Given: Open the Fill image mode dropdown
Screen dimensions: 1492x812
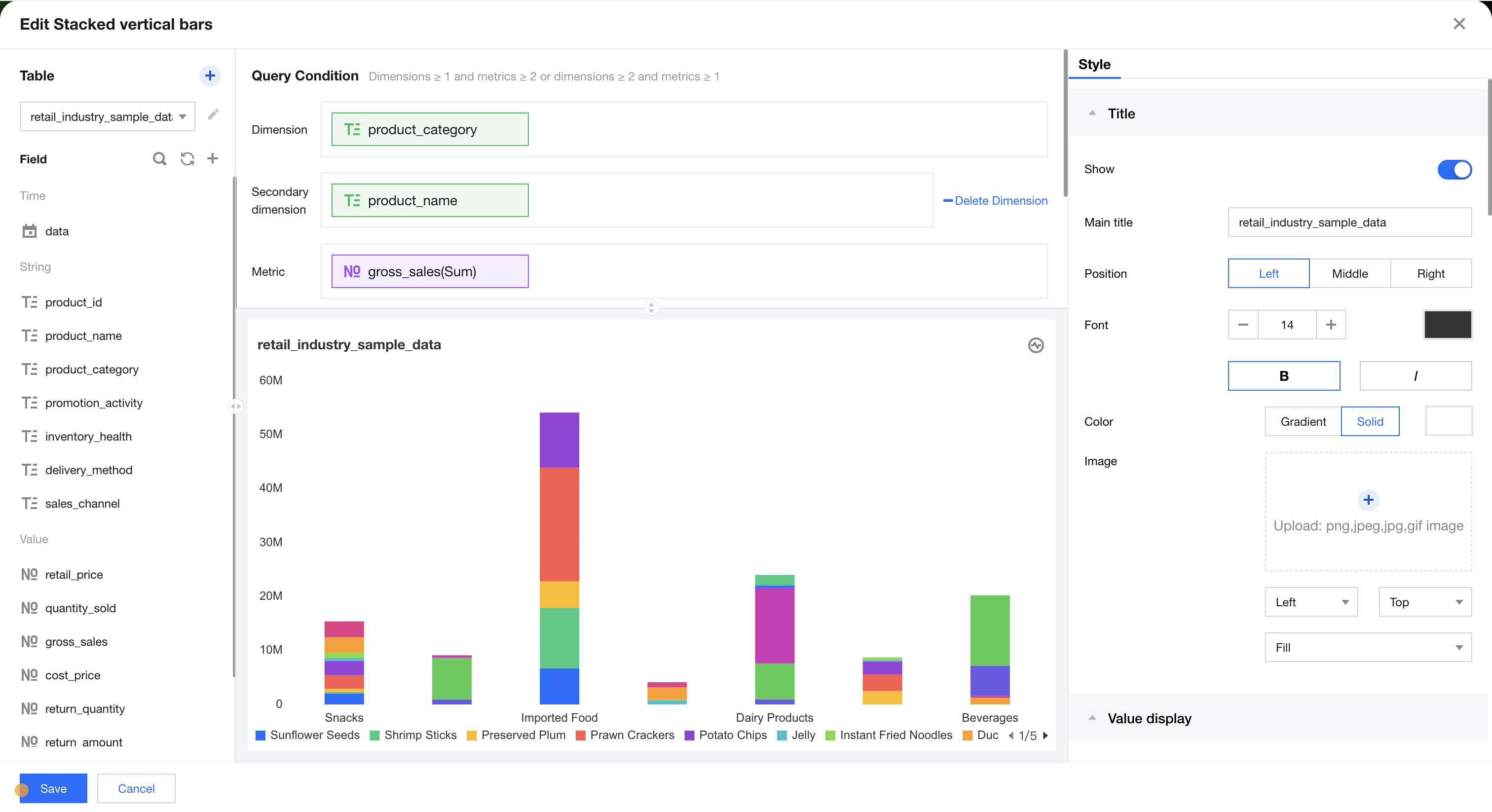Looking at the screenshot, I should point(1368,648).
